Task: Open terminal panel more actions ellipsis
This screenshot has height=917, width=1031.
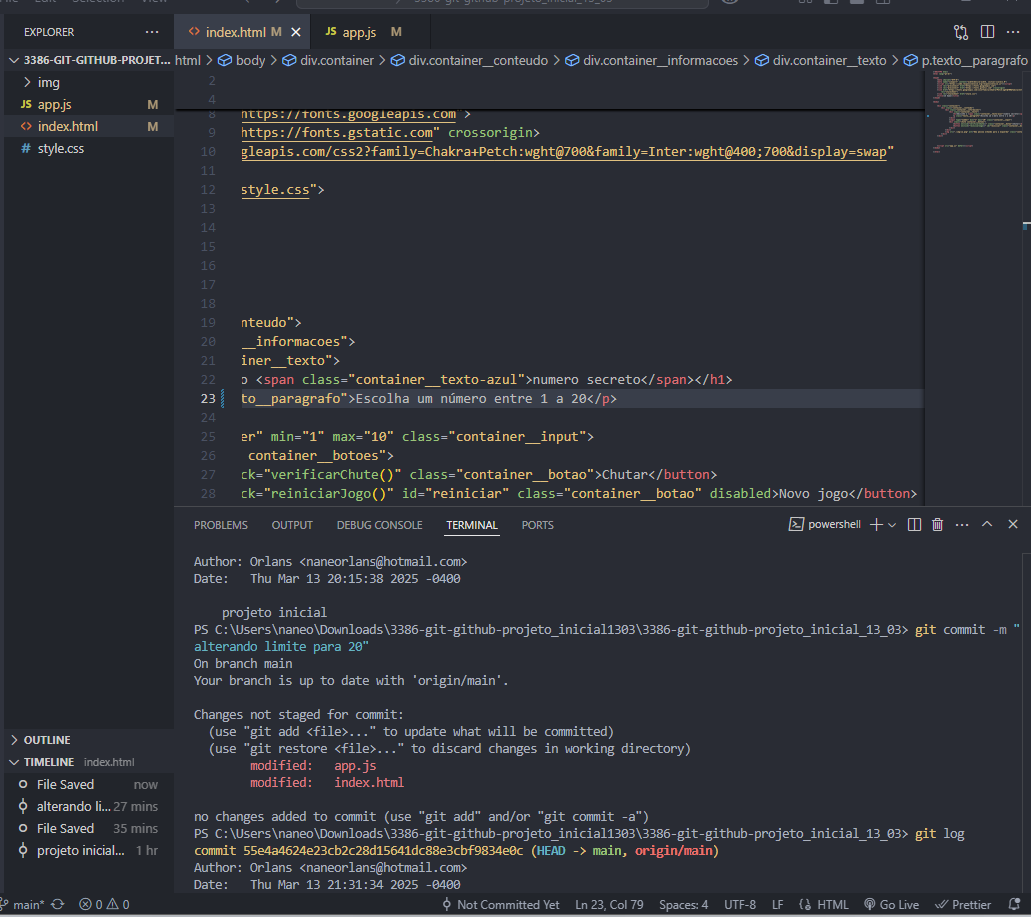Action: [x=962, y=525]
